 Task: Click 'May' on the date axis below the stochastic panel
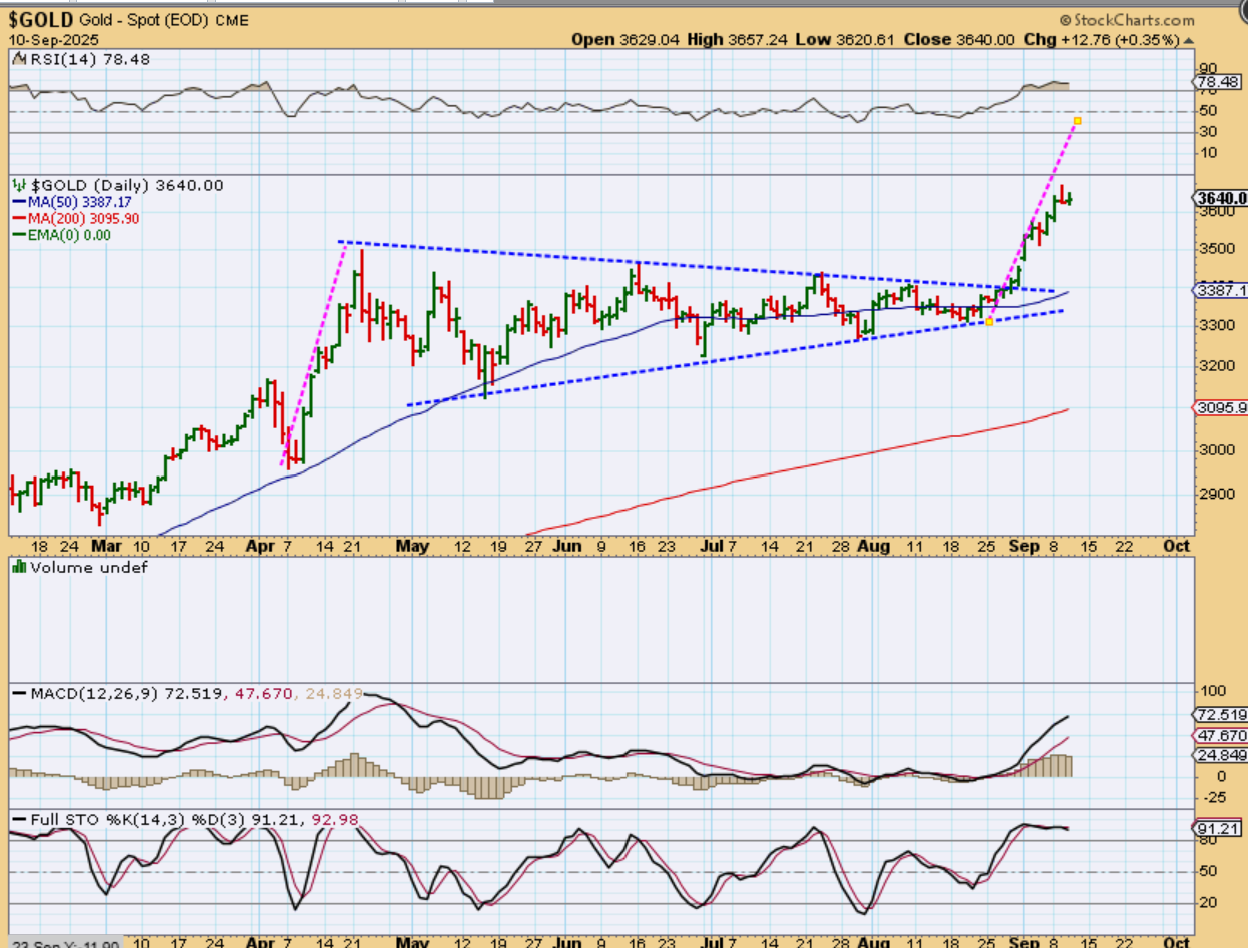point(412,942)
